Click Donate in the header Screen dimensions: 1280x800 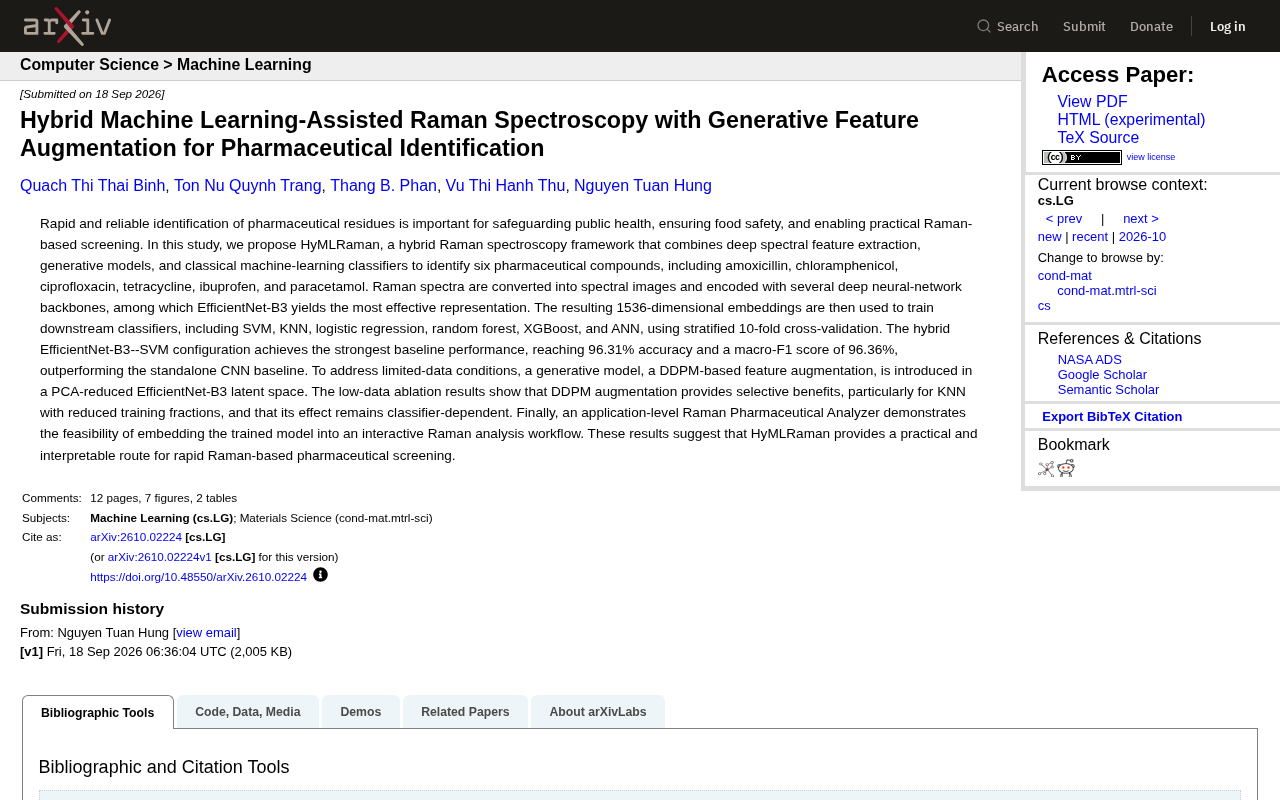(1151, 26)
